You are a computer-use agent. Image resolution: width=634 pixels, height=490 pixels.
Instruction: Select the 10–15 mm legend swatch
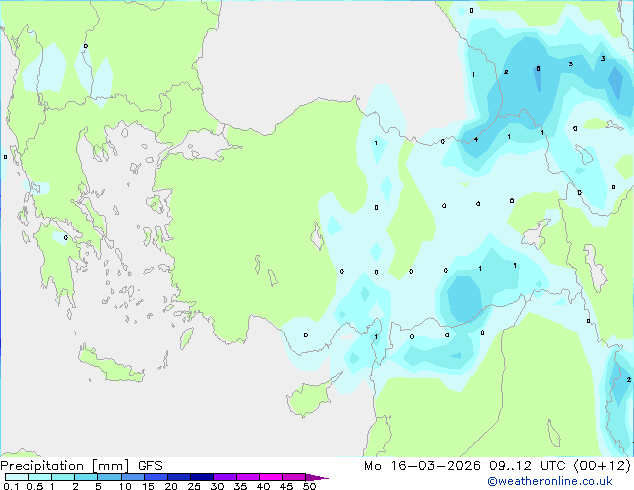point(132,477)
